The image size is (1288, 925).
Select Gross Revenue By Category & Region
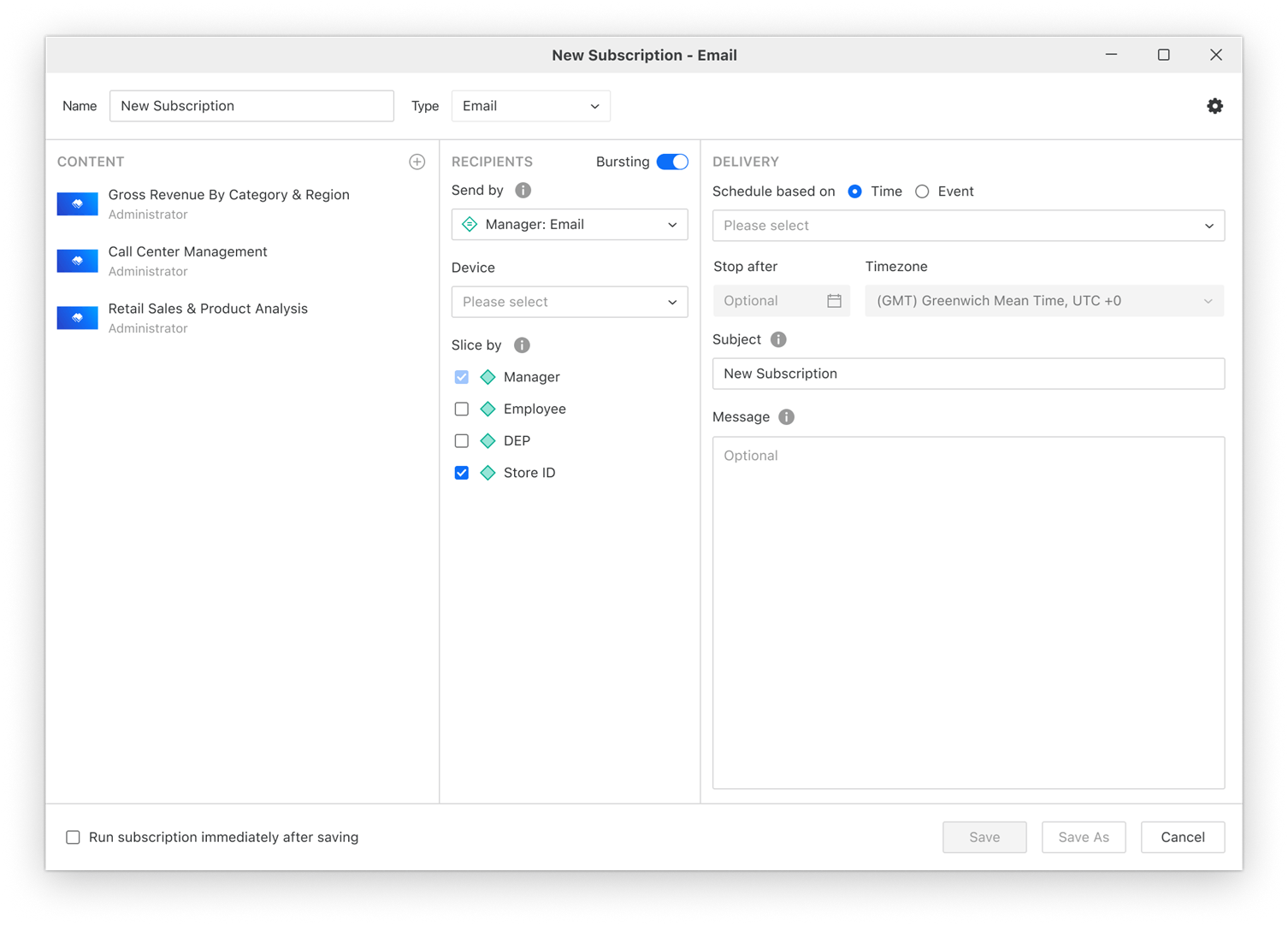pos(228,195)
